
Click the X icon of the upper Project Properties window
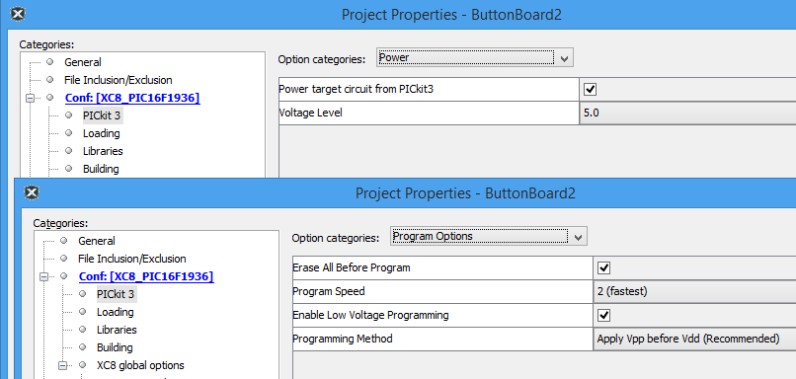[18, 14]
